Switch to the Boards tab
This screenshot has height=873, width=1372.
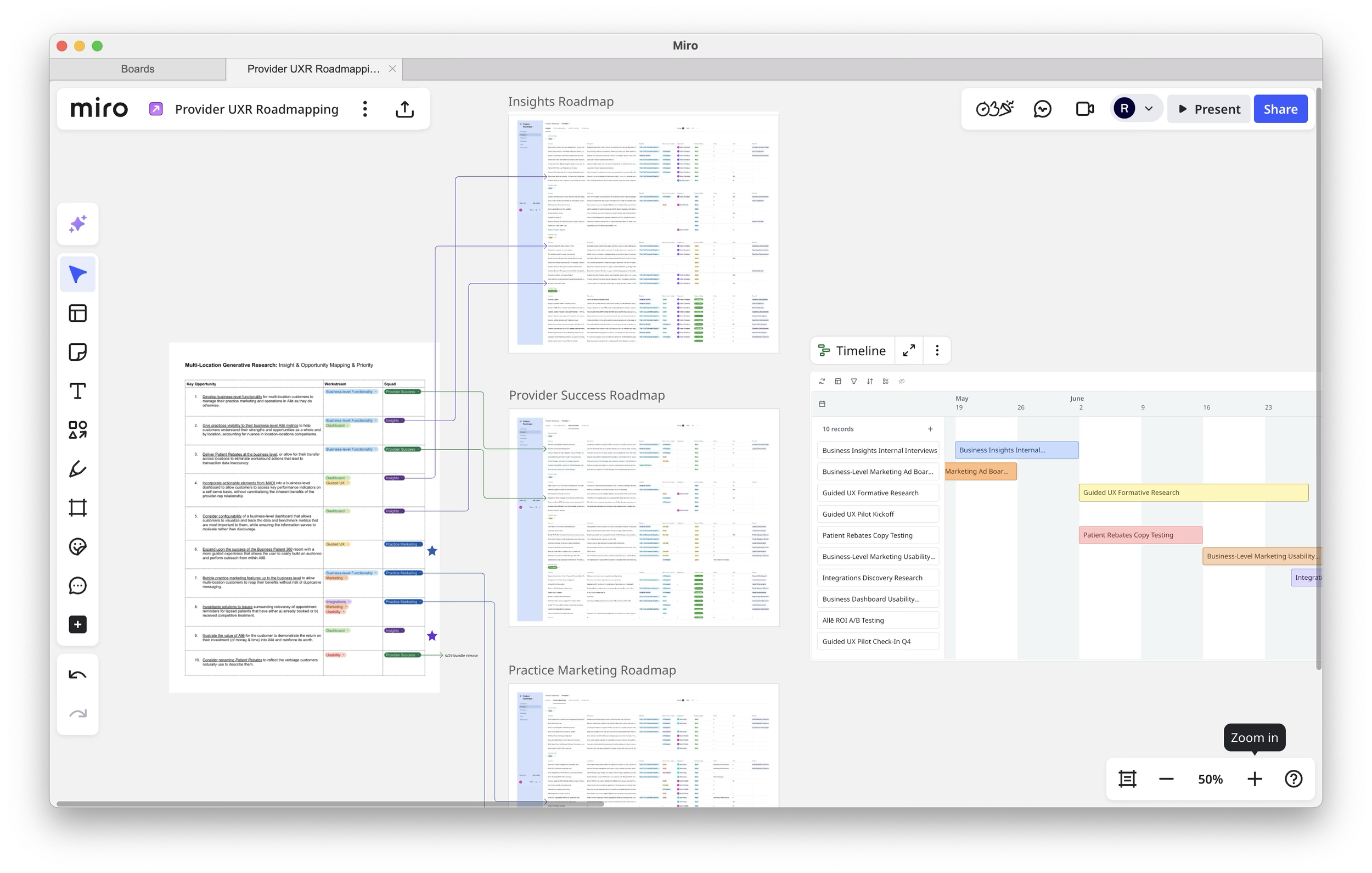(137, 69)
